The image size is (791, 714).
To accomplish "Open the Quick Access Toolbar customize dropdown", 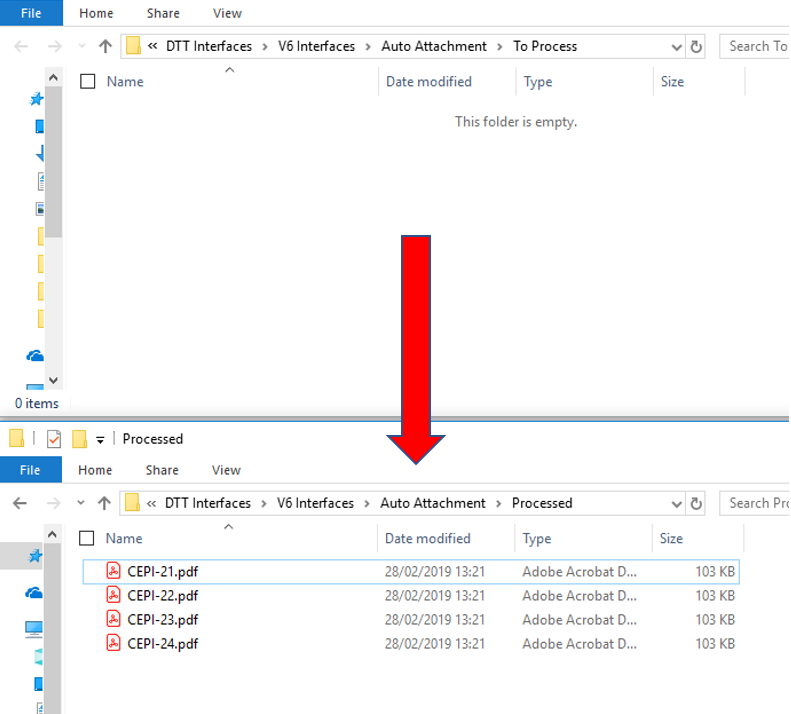I will coord(100,440).
